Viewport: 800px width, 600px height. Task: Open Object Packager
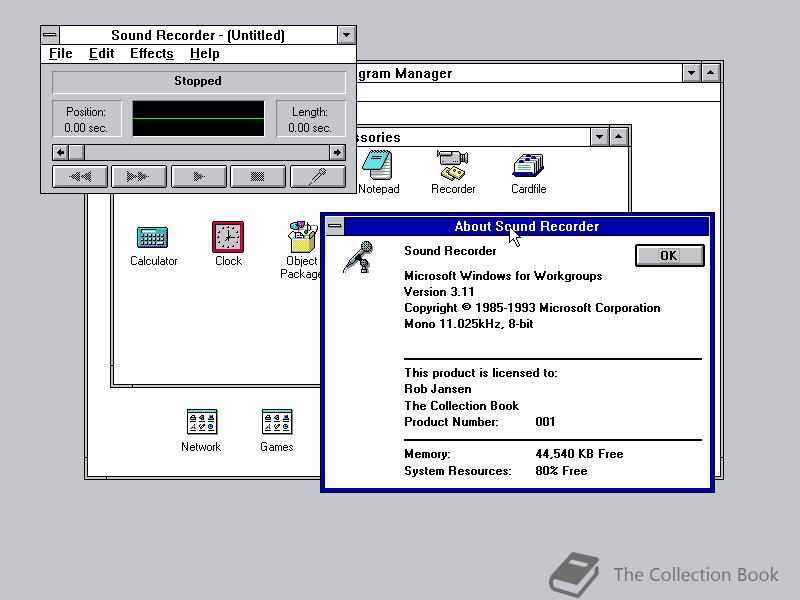pos(302,238)
